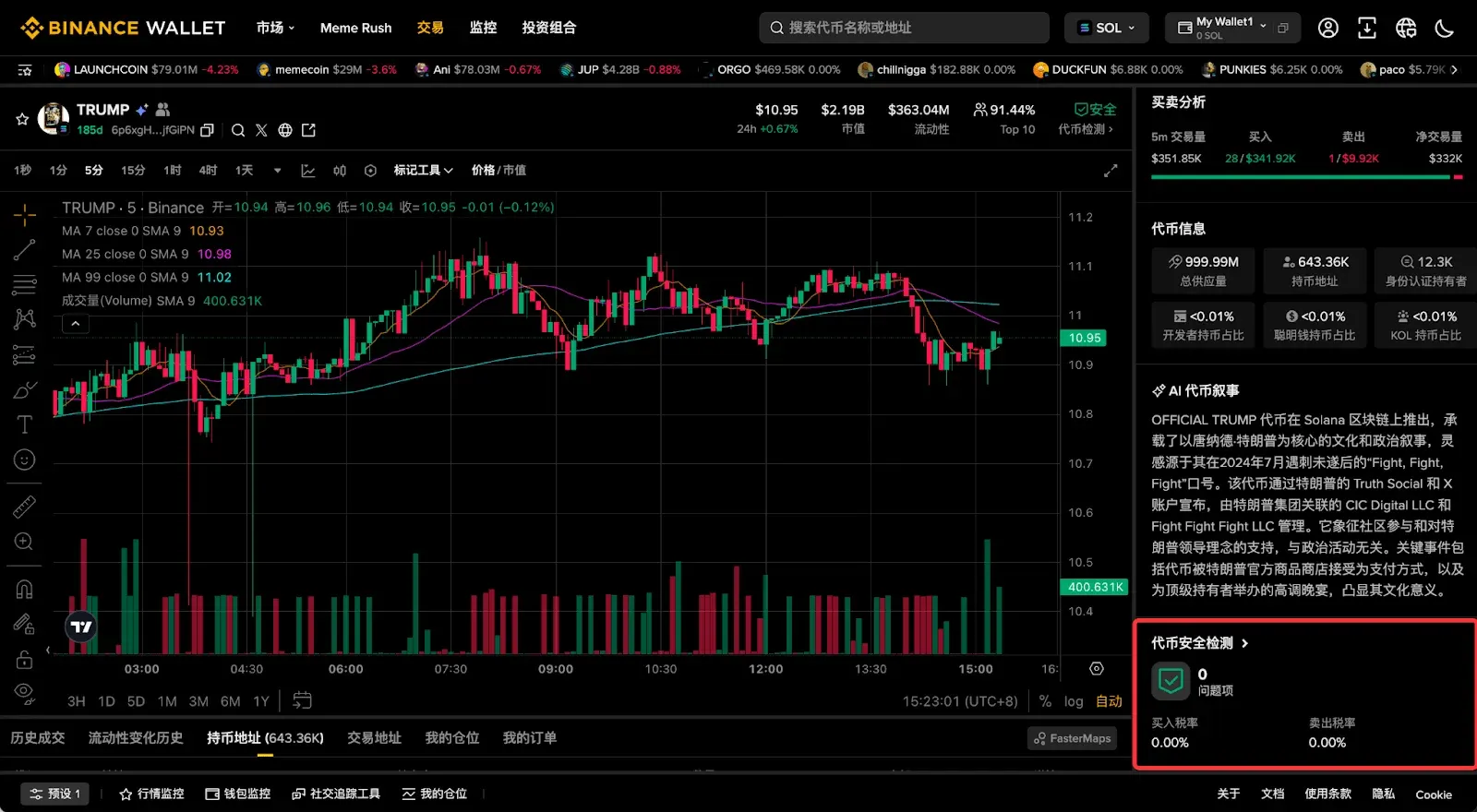This screenshot has height=812, width=1477.
Task: Open the emoji sticker tool
Action: coord(25,460)
